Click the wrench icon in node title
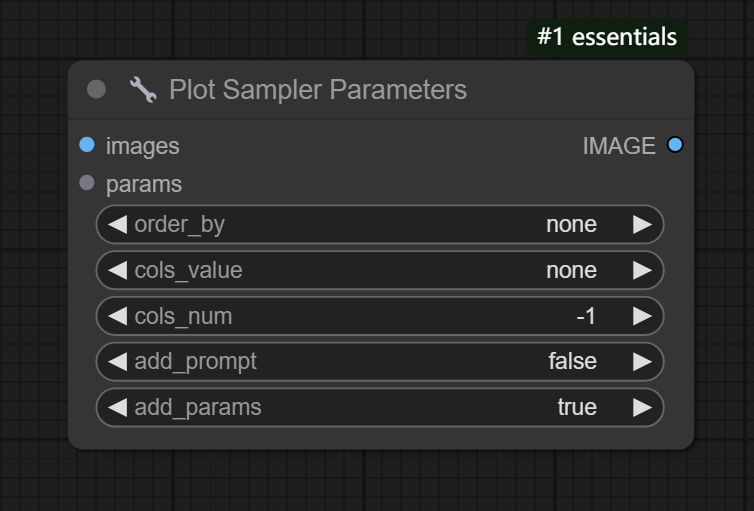The height and width of the screenshot is (511, 754). (x=143, y=90)
